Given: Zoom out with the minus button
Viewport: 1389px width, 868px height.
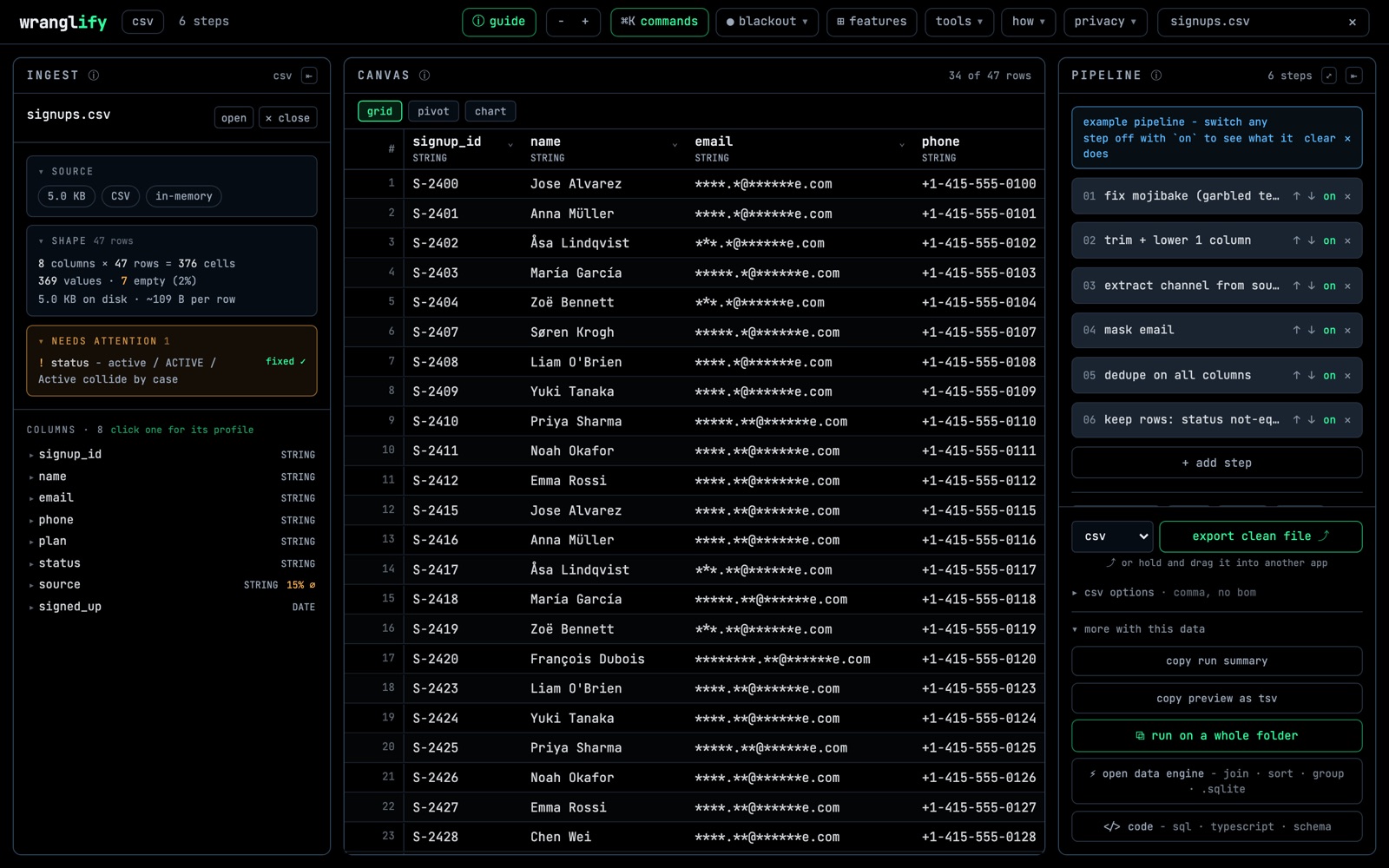Looking at the screenshot, I should (x=561, y=22).
